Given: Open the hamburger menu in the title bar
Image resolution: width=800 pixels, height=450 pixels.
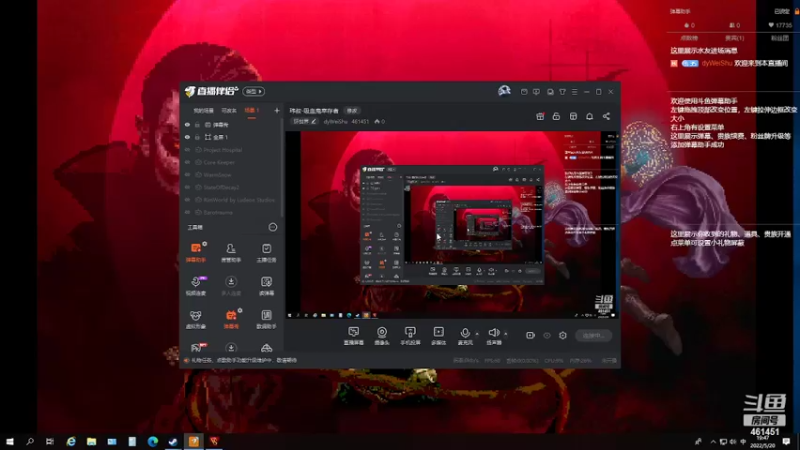Looking at the screenshot, I should 574,92.
